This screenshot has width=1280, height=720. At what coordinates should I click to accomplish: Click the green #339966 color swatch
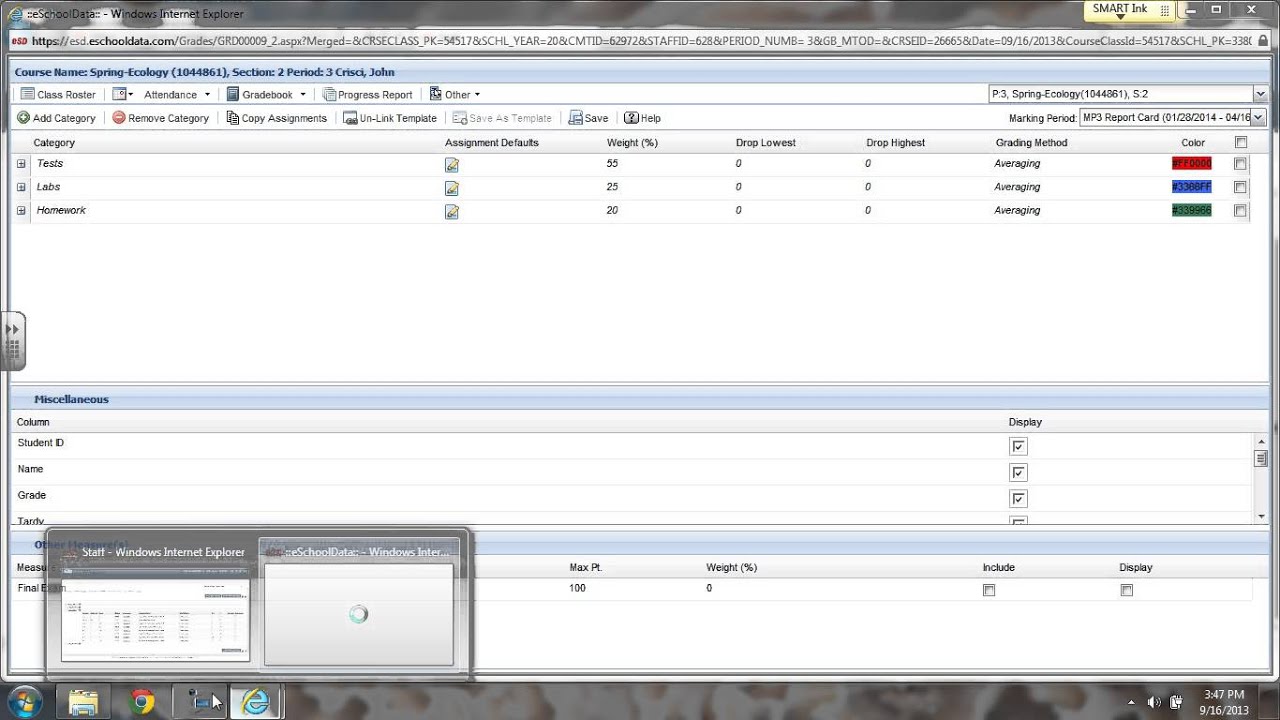(1191, 210)
